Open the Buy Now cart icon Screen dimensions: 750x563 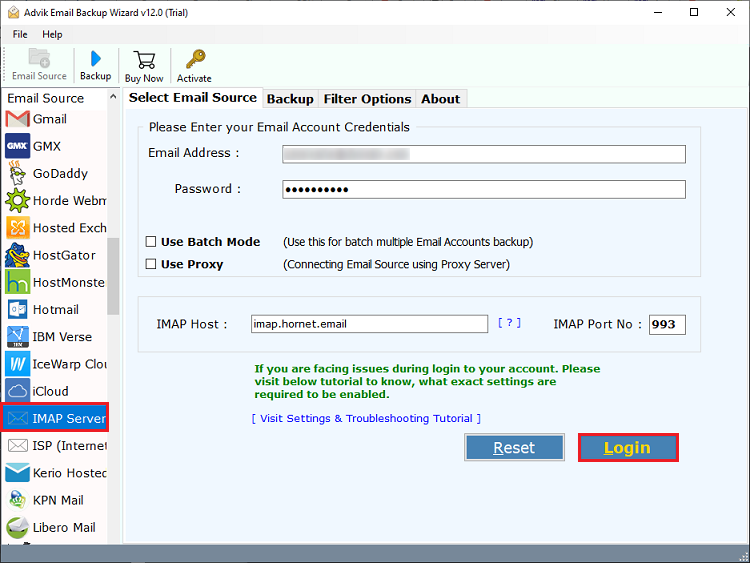coord(144,60)
